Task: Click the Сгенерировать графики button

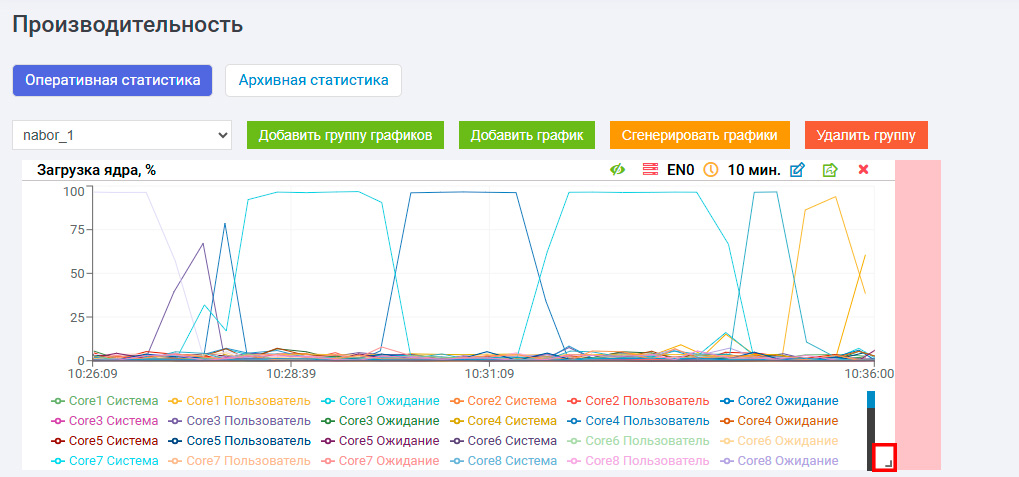Action: pos(699,135)
